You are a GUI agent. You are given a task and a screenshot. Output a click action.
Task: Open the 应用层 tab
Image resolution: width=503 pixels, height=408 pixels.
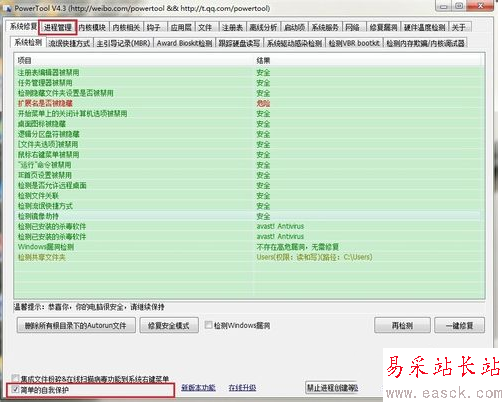(x=181, y=27)
